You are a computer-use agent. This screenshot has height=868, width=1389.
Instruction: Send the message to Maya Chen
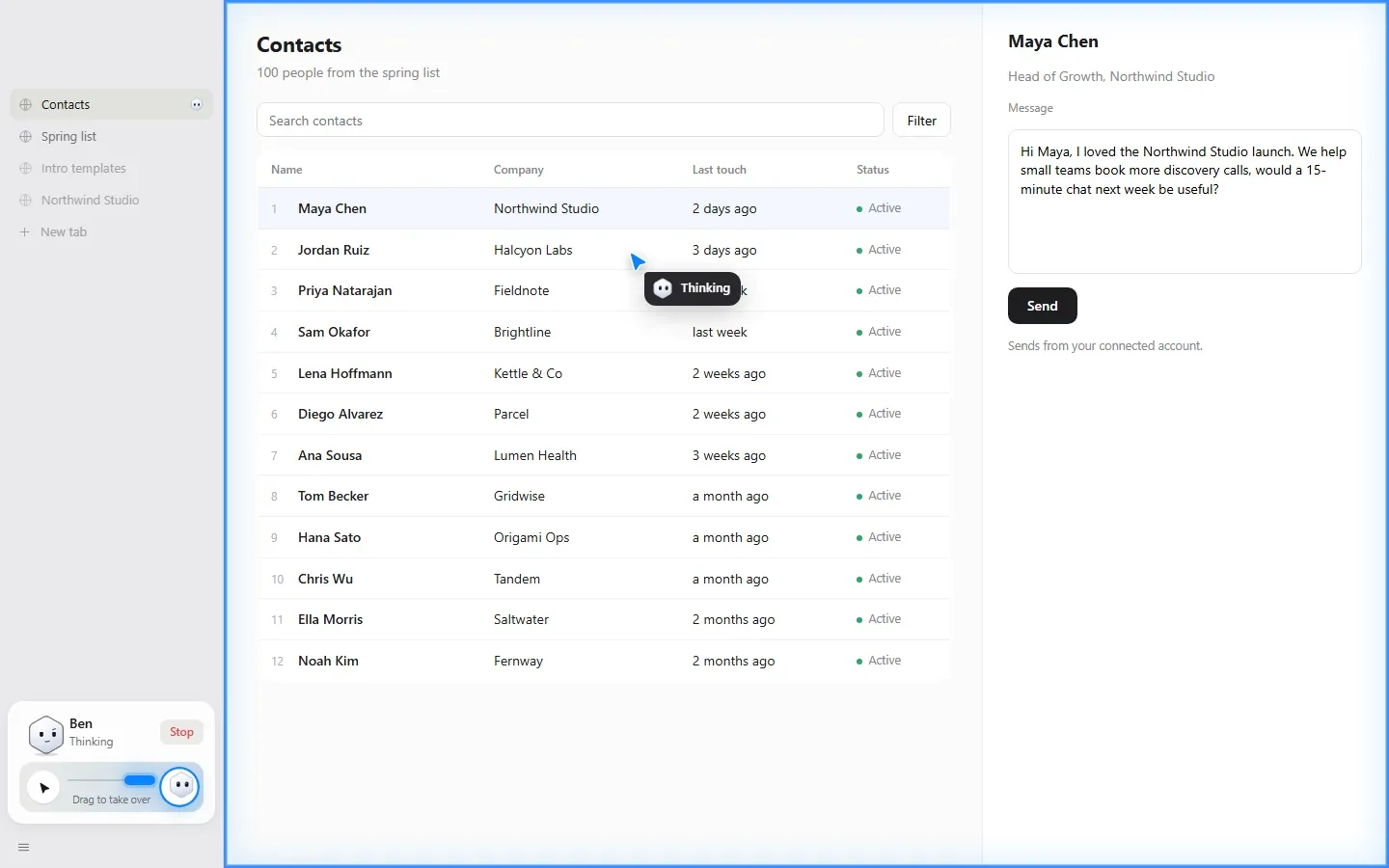click(x=1043, y=306)
